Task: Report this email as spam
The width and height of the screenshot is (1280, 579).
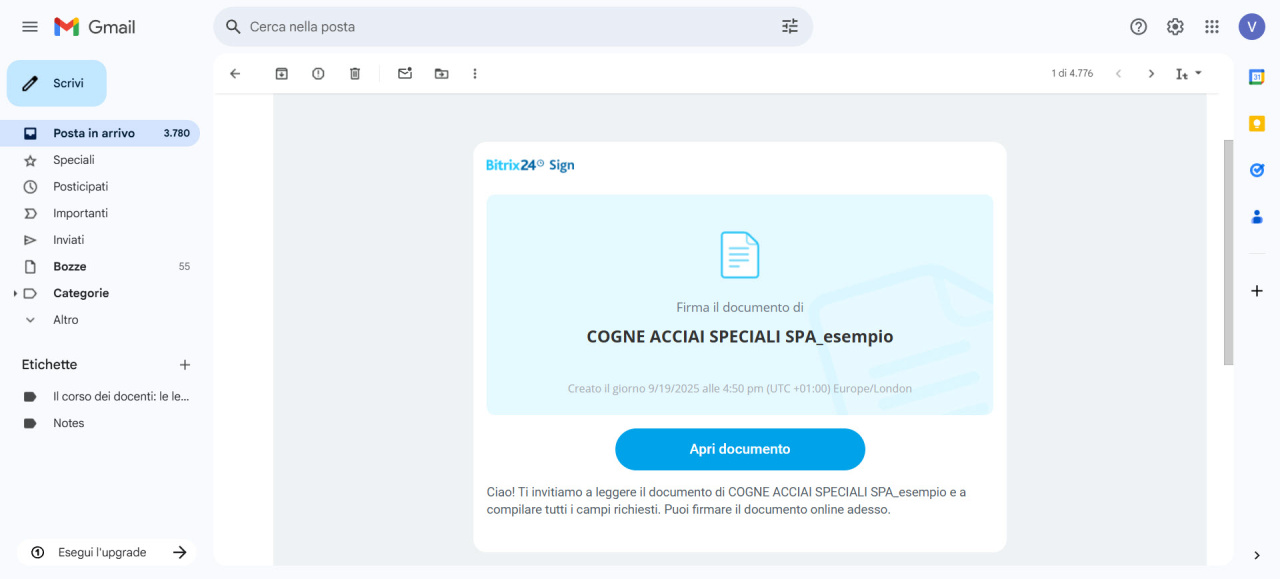Action: coord(318,74)
